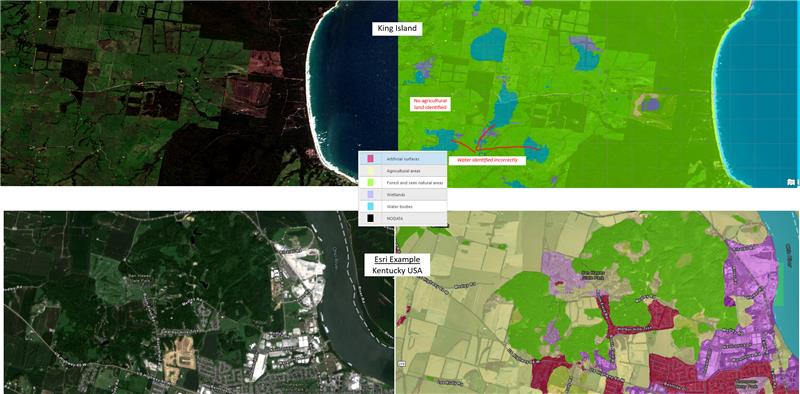The height and width of the screenshot is (394, 800).
Task: Select the pale yellow Agricultural areas swatch
Action: point(370,171)
